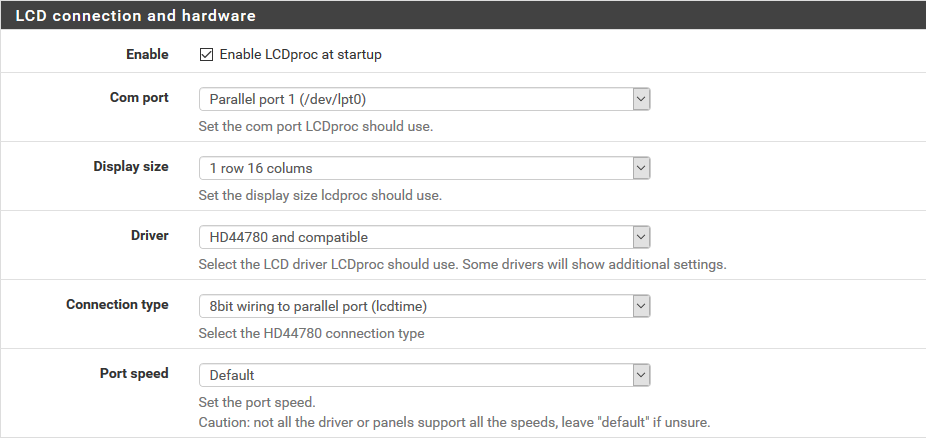Click the "Select the LCD driver" help text

462,265
